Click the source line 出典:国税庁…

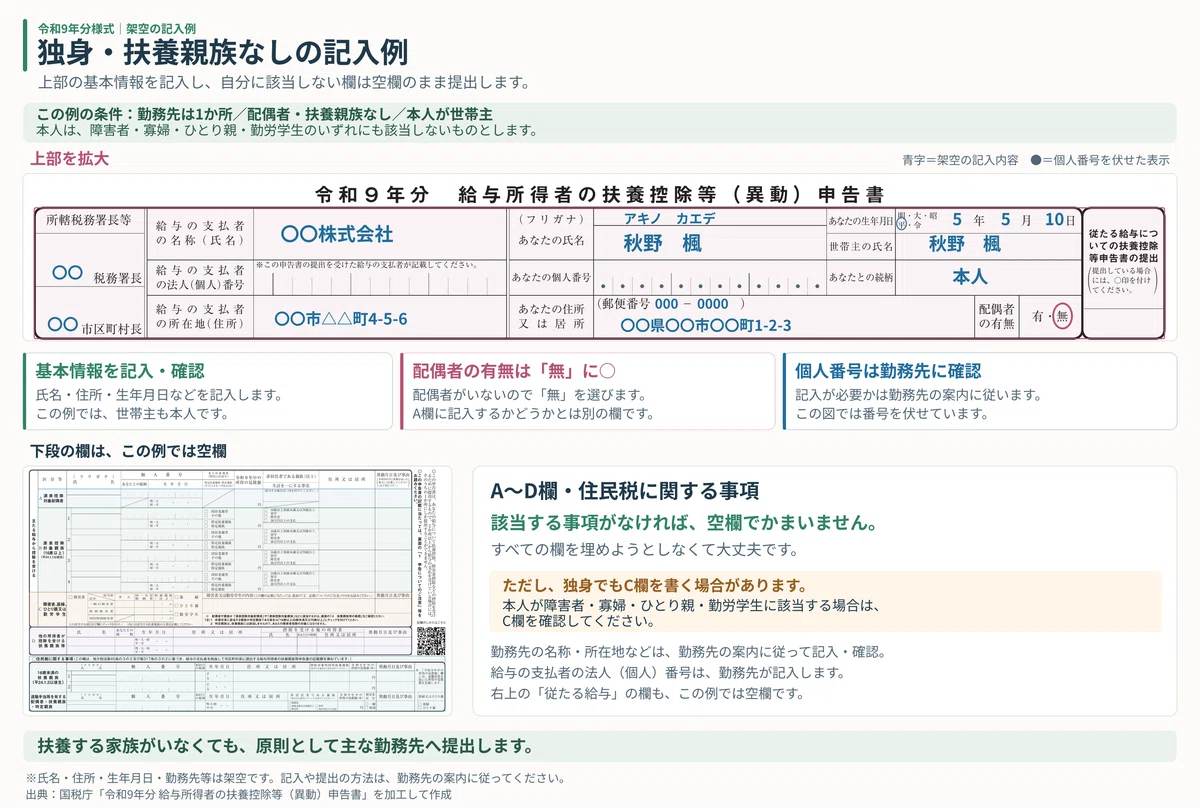pyautogui.click(x=238, y=794)
